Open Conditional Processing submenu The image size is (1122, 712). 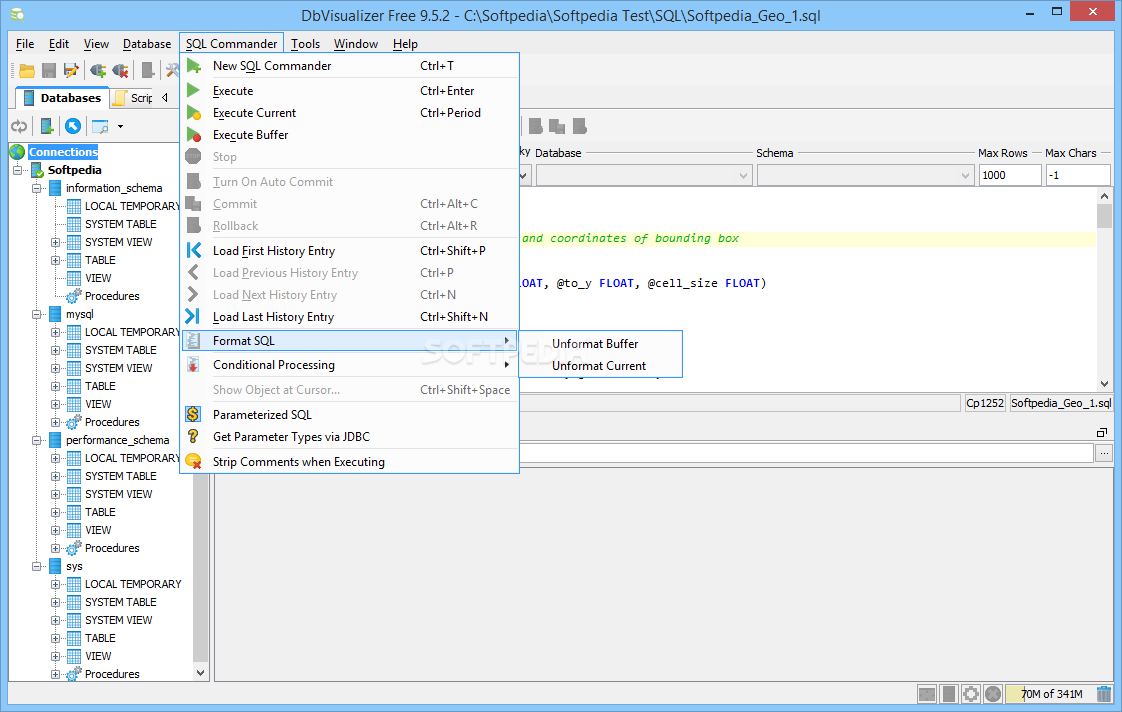pos(350,365)
